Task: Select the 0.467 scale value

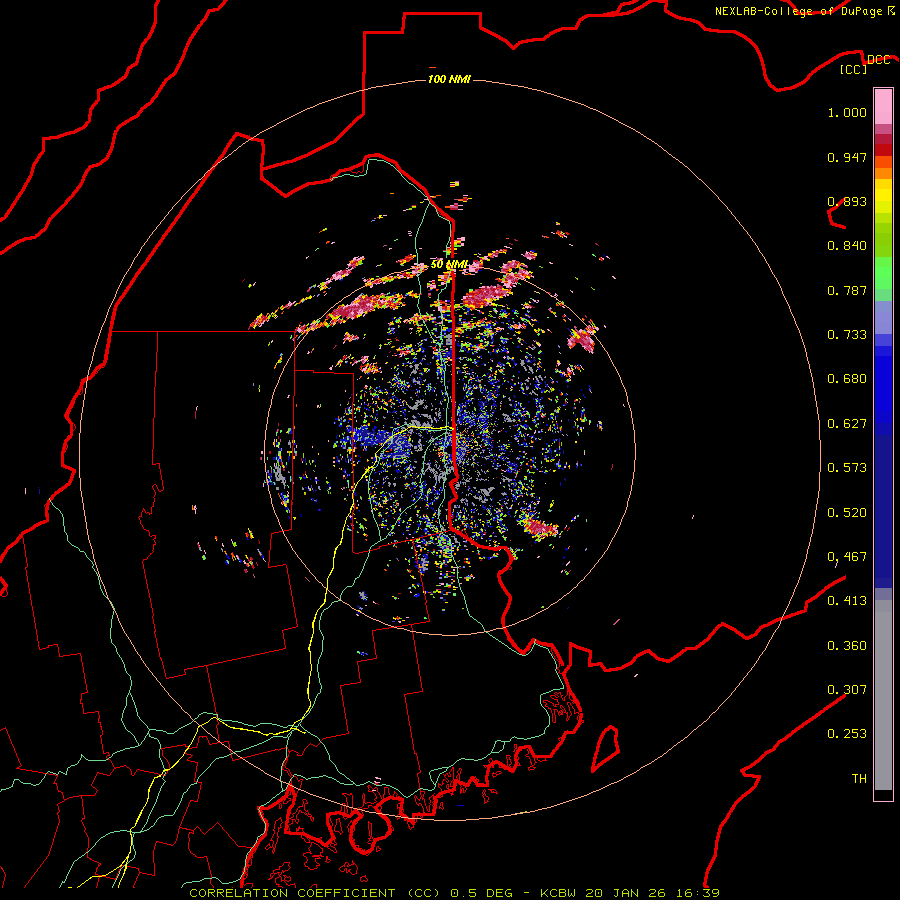Action: click(847, 557)
